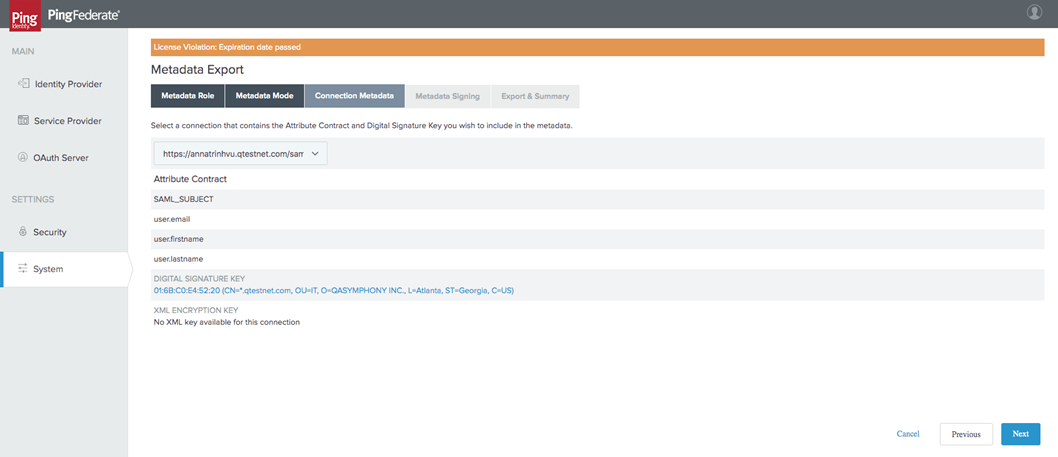
Task: Go to the Metadata Signing tab
Action: (447, 96)
